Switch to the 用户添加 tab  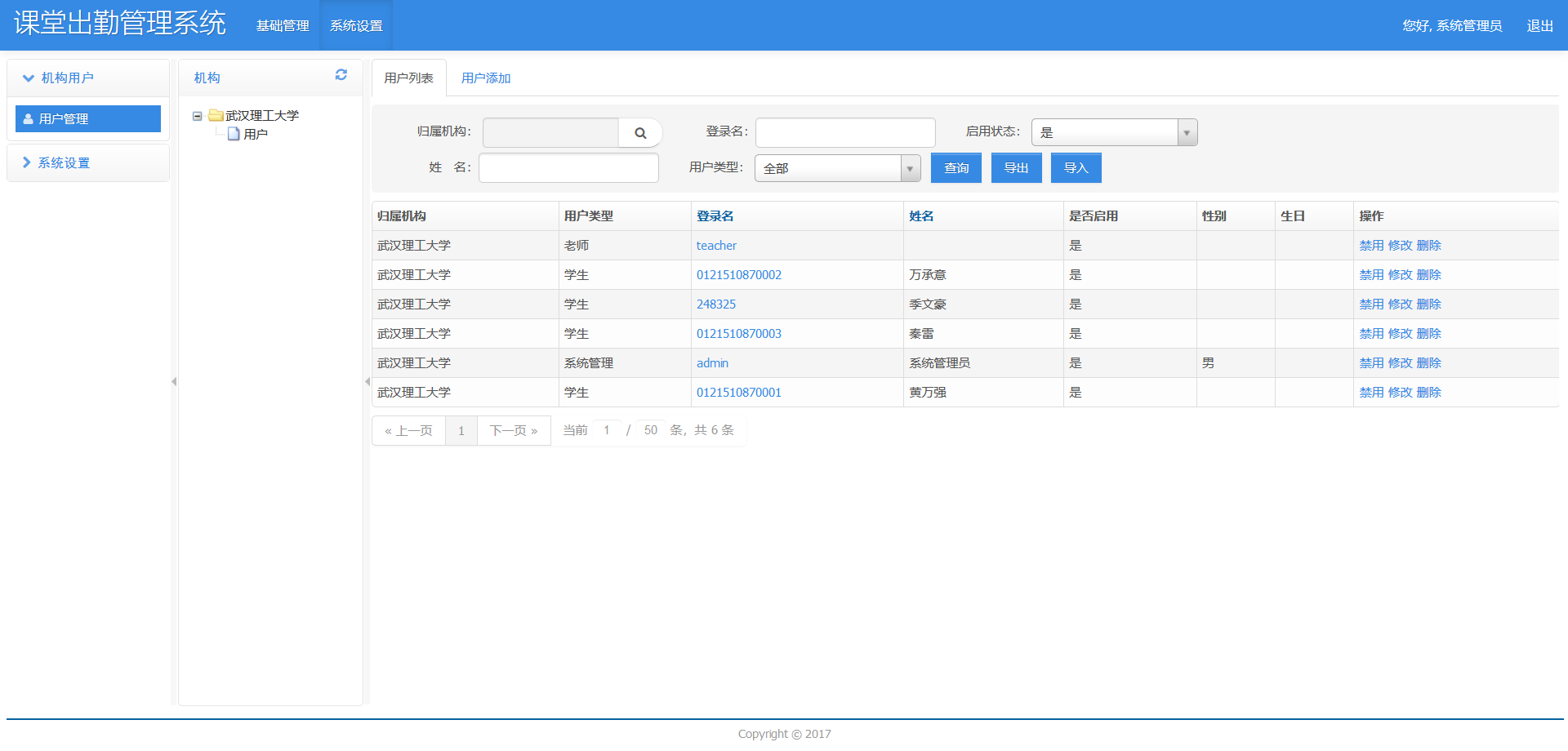486,78
